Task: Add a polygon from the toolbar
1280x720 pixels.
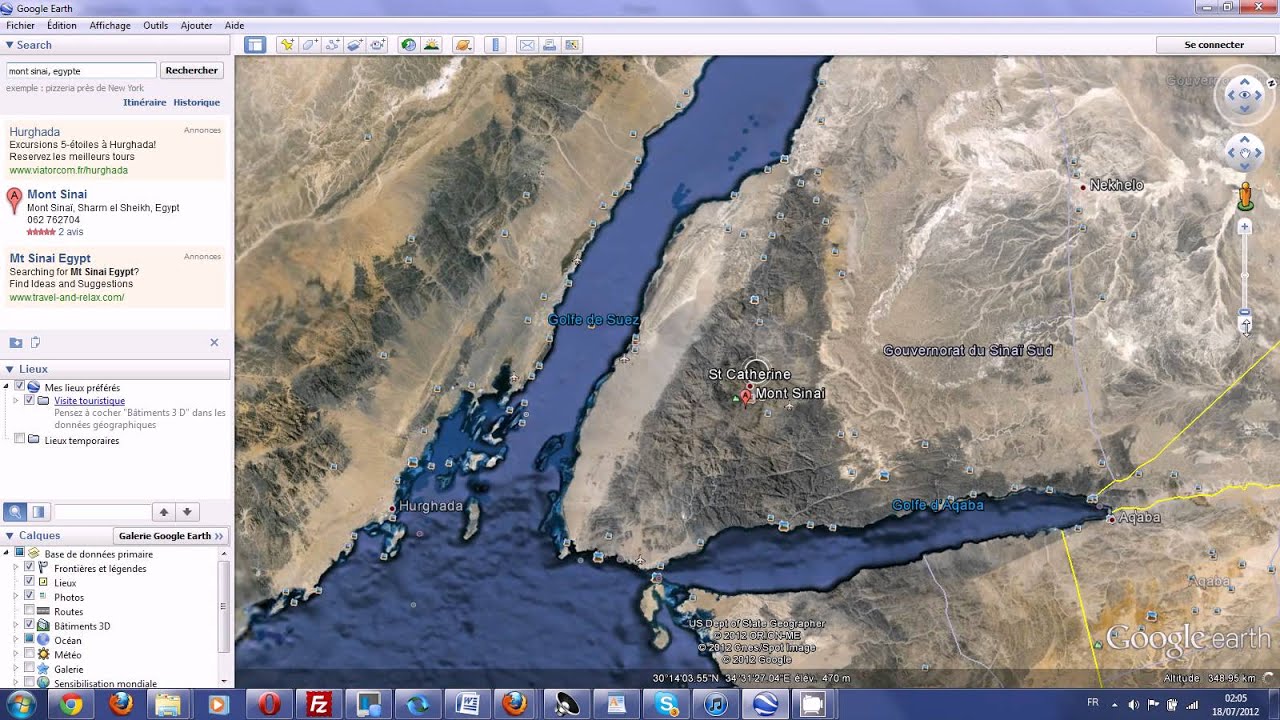Action: pyautogui.click(x=310, y=45)
